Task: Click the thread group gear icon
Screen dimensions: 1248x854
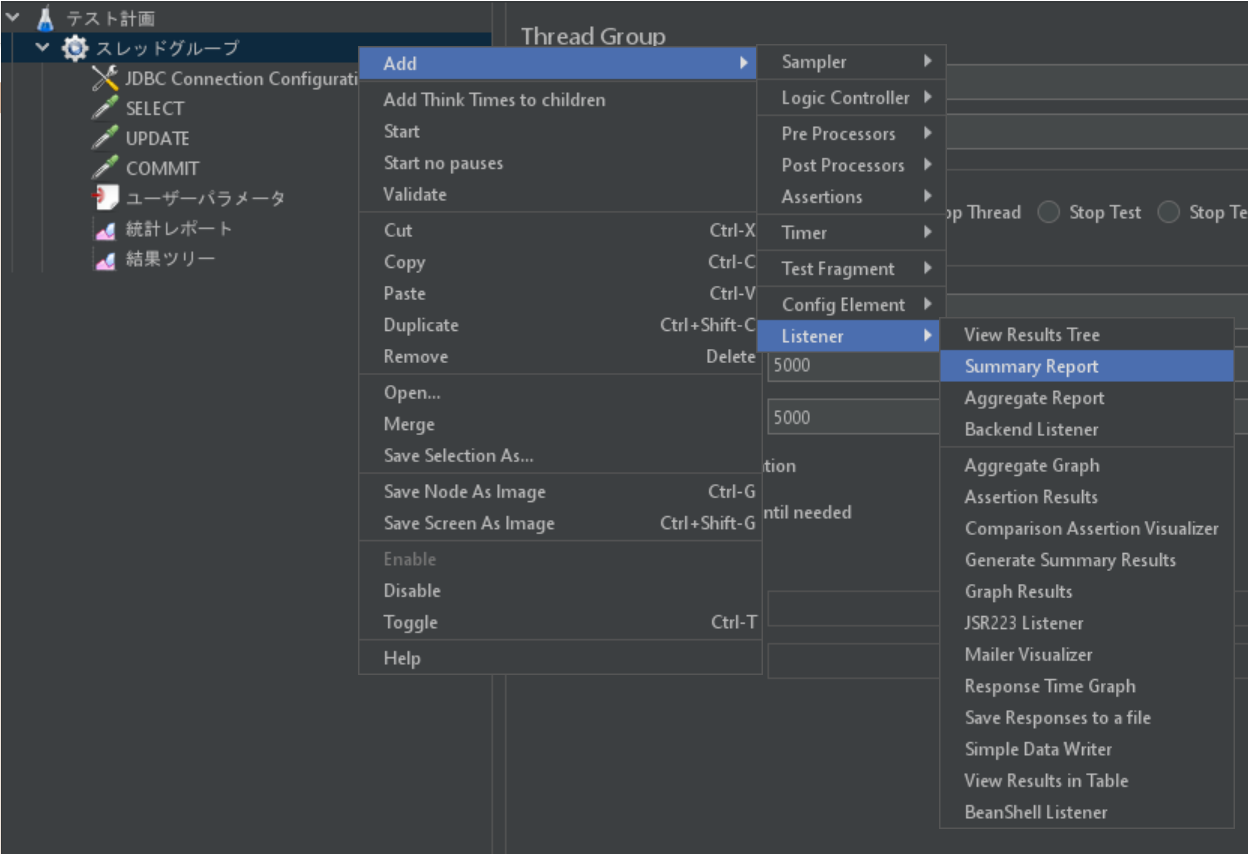Action: tap(75, 48)
